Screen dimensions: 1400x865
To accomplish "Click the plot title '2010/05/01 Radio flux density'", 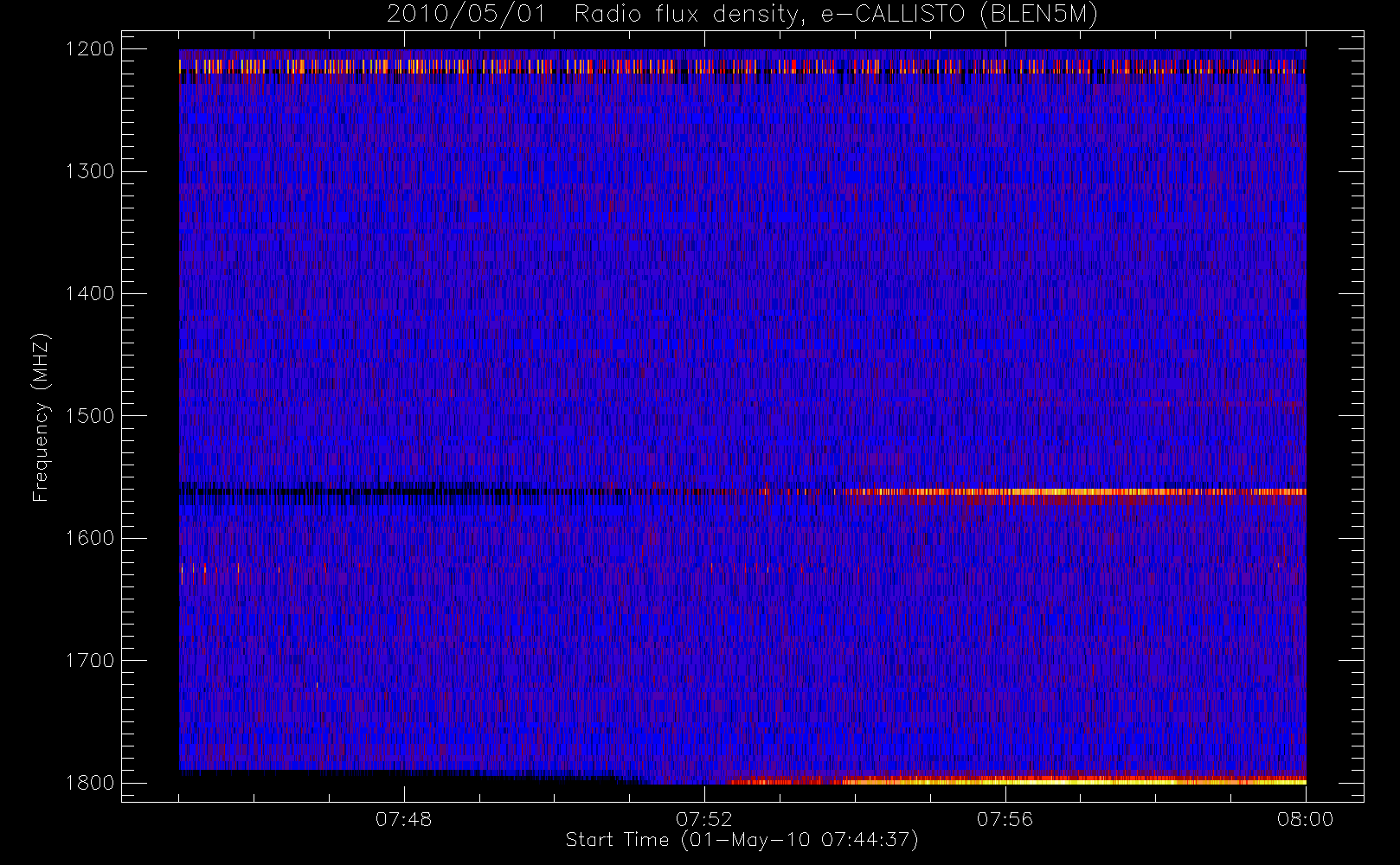I will click(596, 15).
